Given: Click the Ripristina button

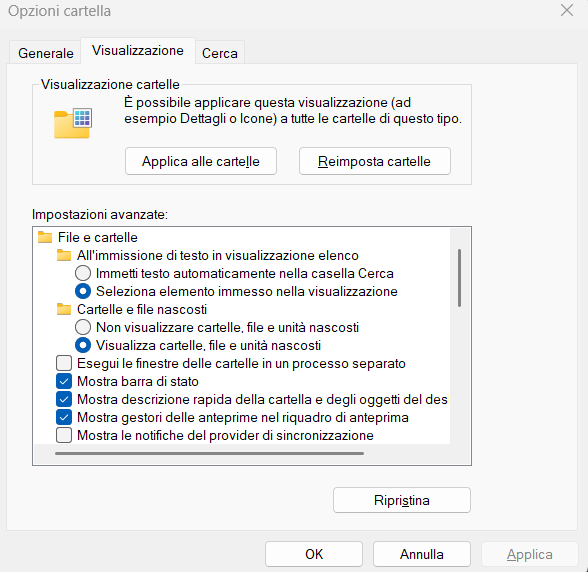Looking at the screenshot, I should pos(402,500).
